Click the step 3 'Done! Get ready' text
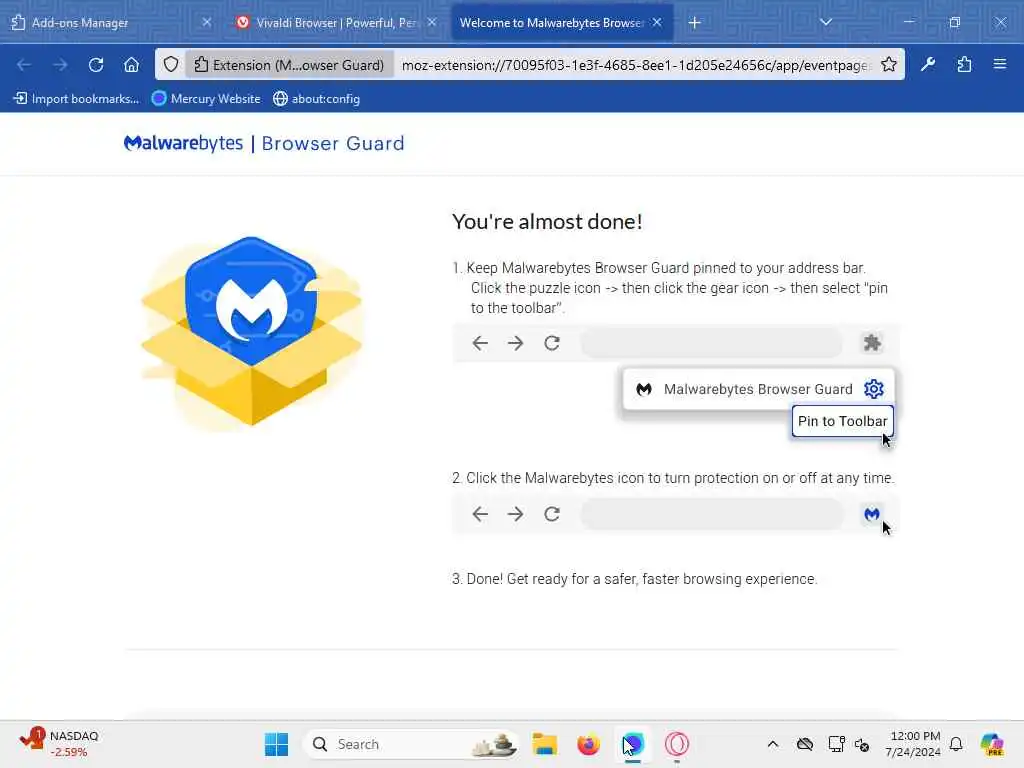The image size is (1024, 768). coord(635,579)
